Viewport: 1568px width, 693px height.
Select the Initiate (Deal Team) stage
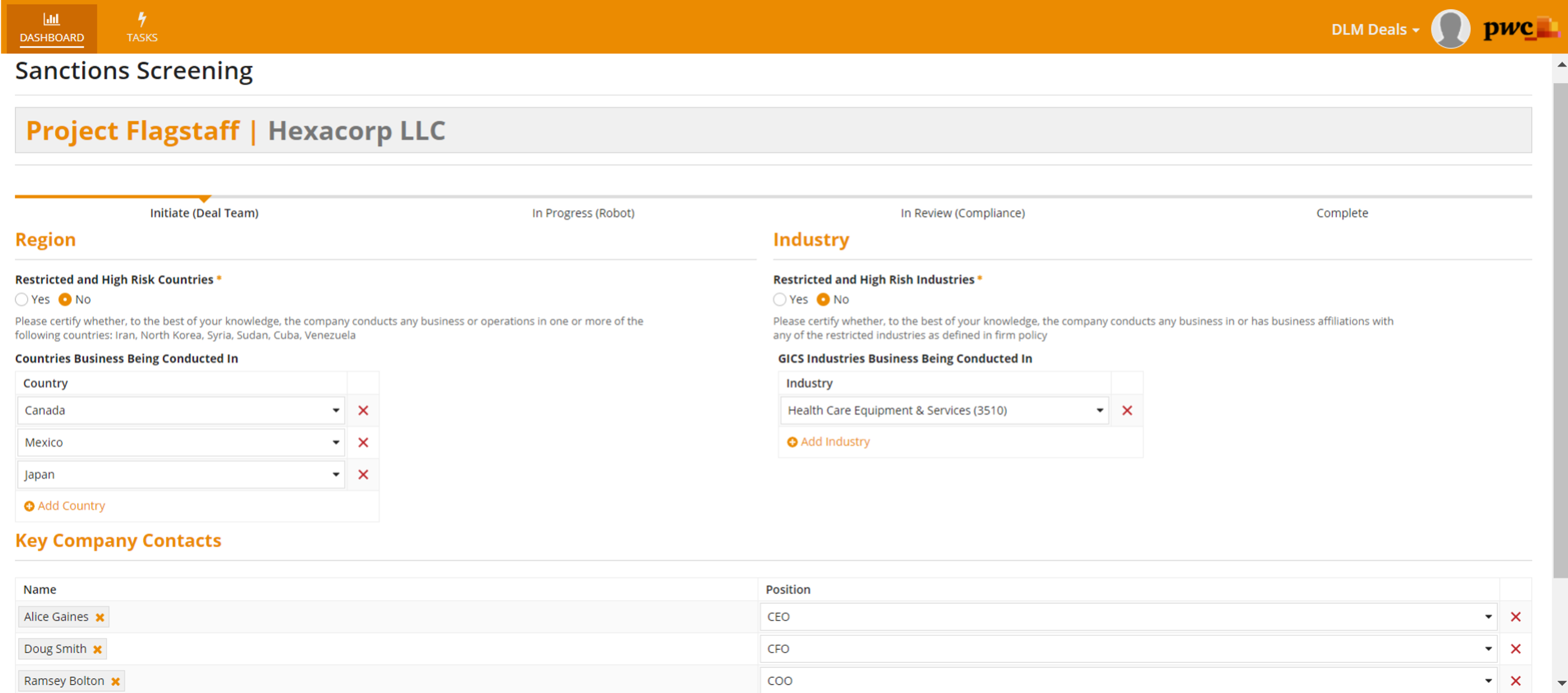pyautogui.click(x=205, y=212)
